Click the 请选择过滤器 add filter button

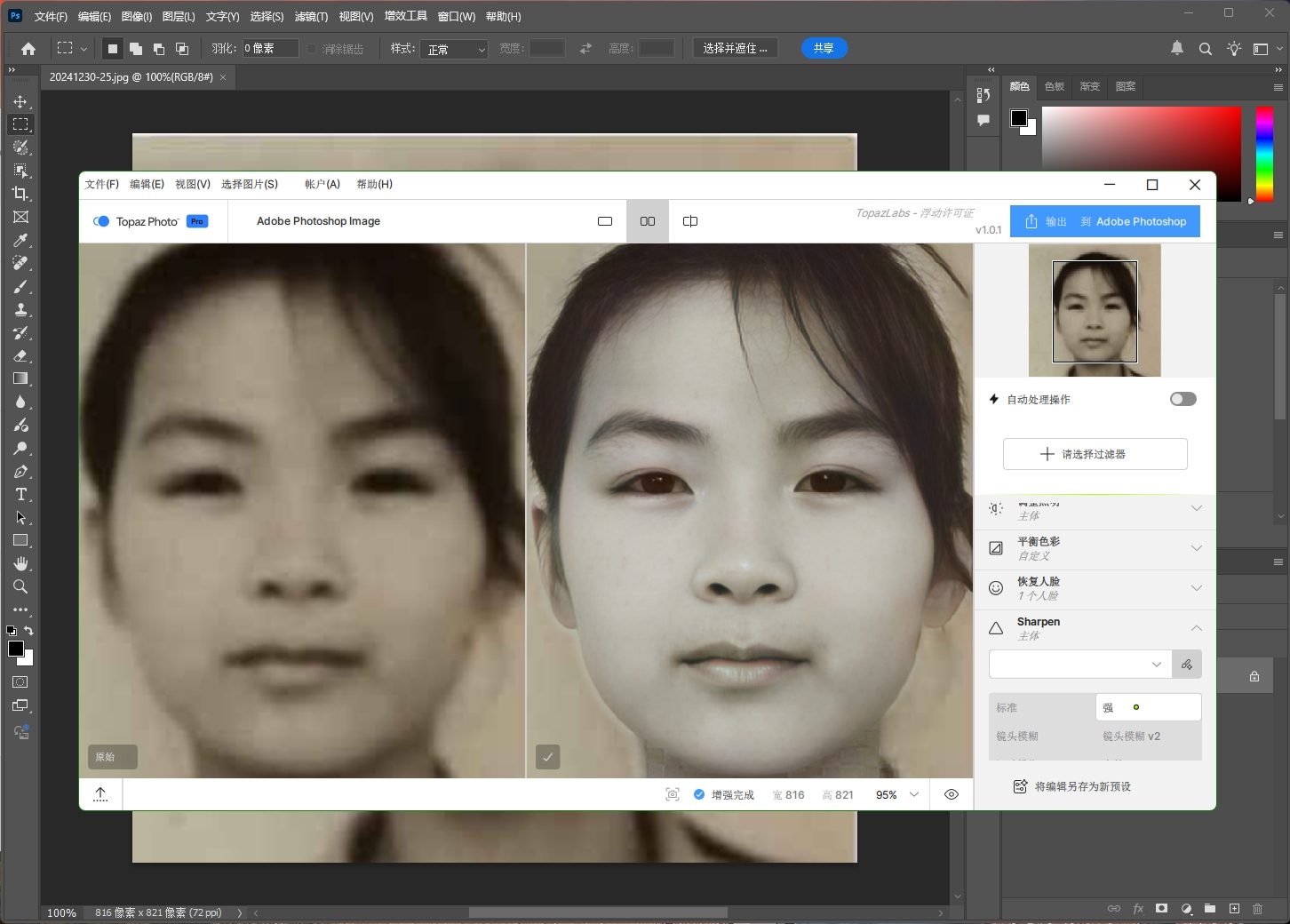(x=1095, y=454)
